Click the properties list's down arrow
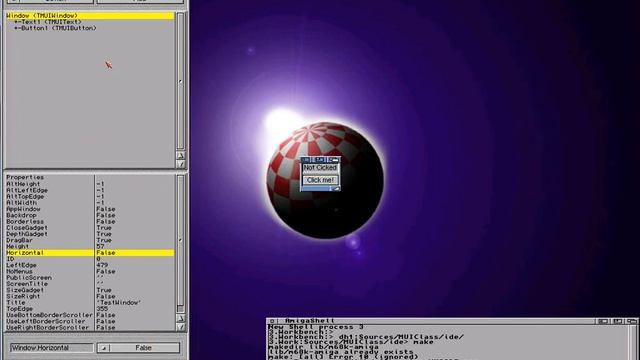The image size is (640, 360). [x=181, y=327]
